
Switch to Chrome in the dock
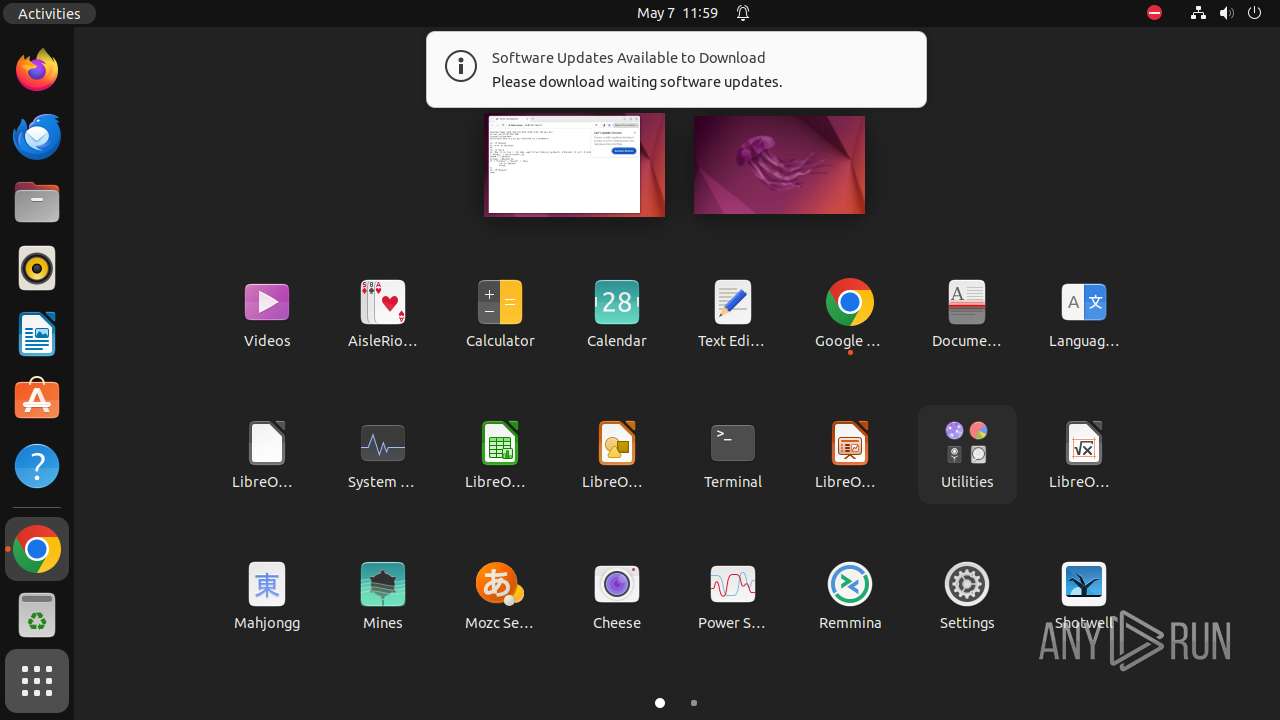(x=37, y=549)
